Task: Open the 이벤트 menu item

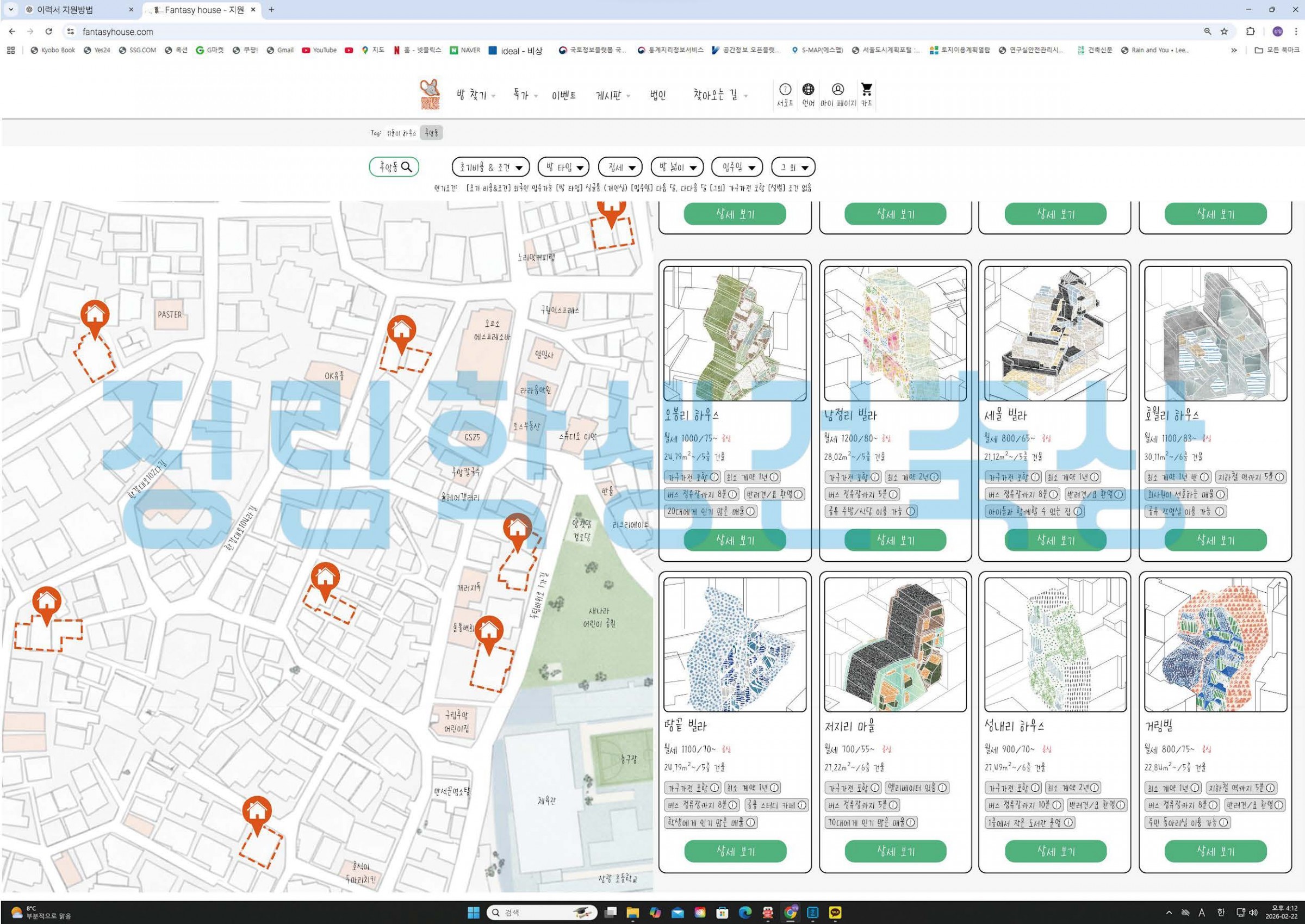Action: tap(563, 96)
